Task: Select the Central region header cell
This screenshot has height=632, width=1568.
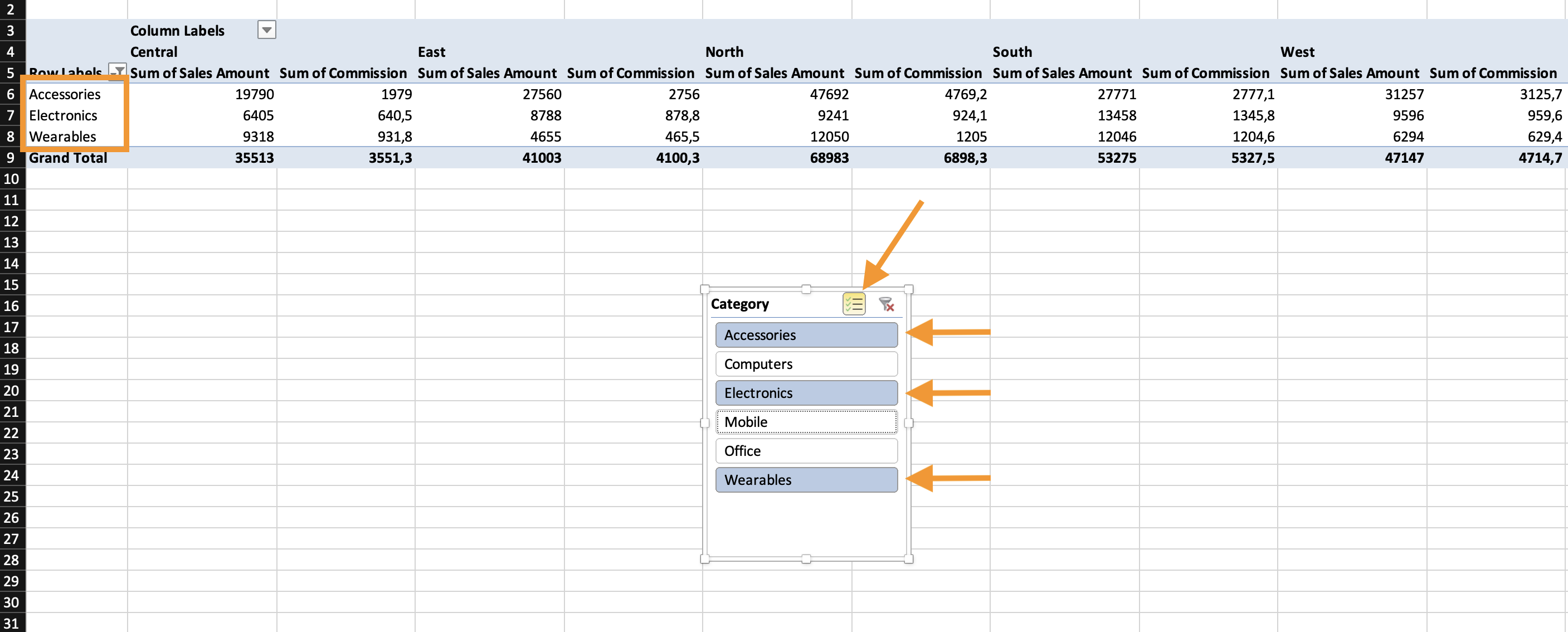Action: (x=154, y=52)
